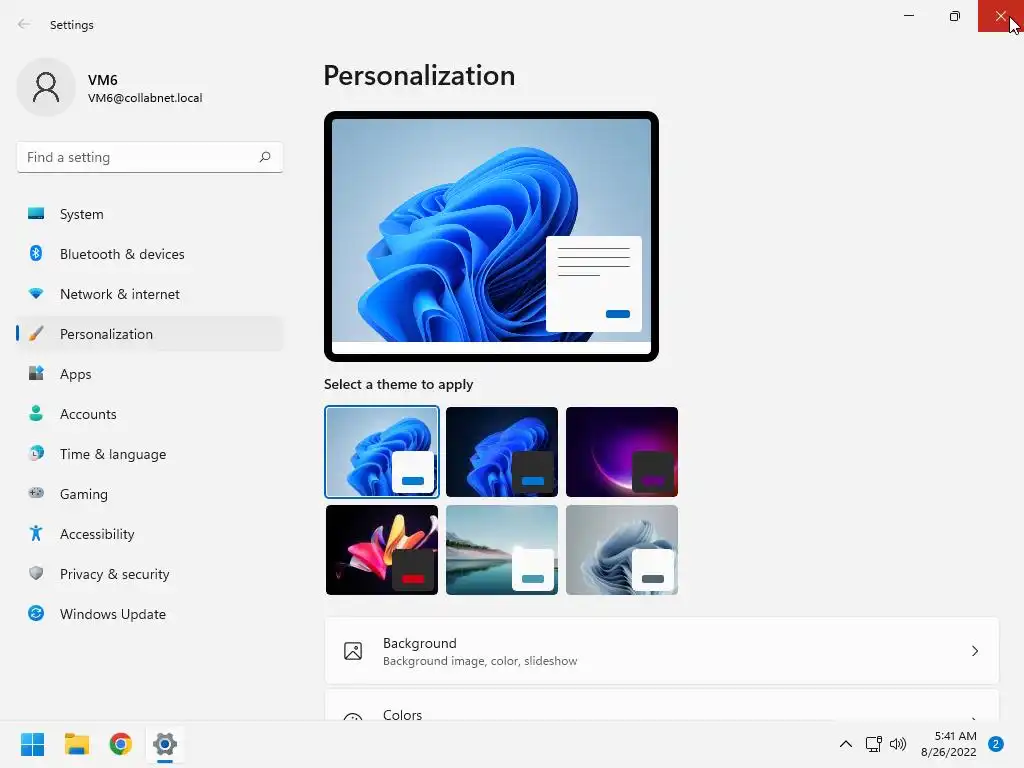Restore down the Settings window
The image size is (1024, 768).
955,16
